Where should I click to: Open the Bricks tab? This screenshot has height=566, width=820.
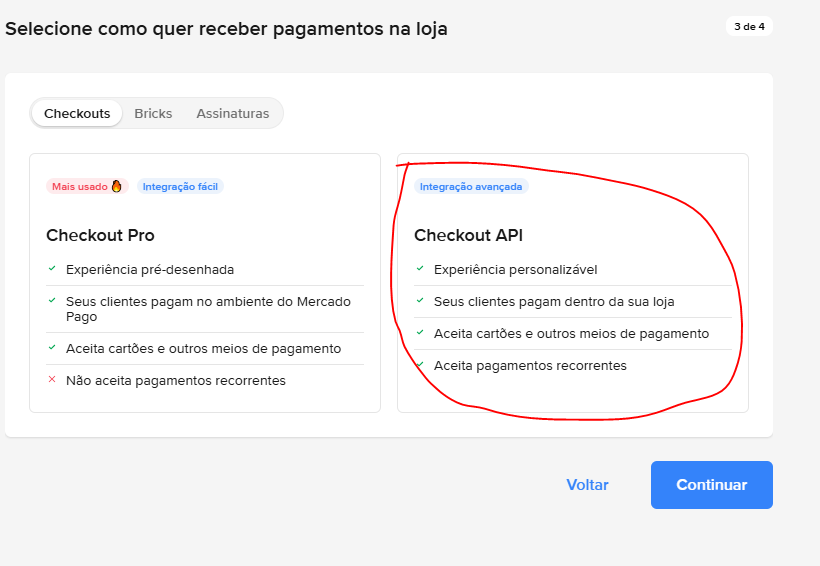click(x=153, y=113)
